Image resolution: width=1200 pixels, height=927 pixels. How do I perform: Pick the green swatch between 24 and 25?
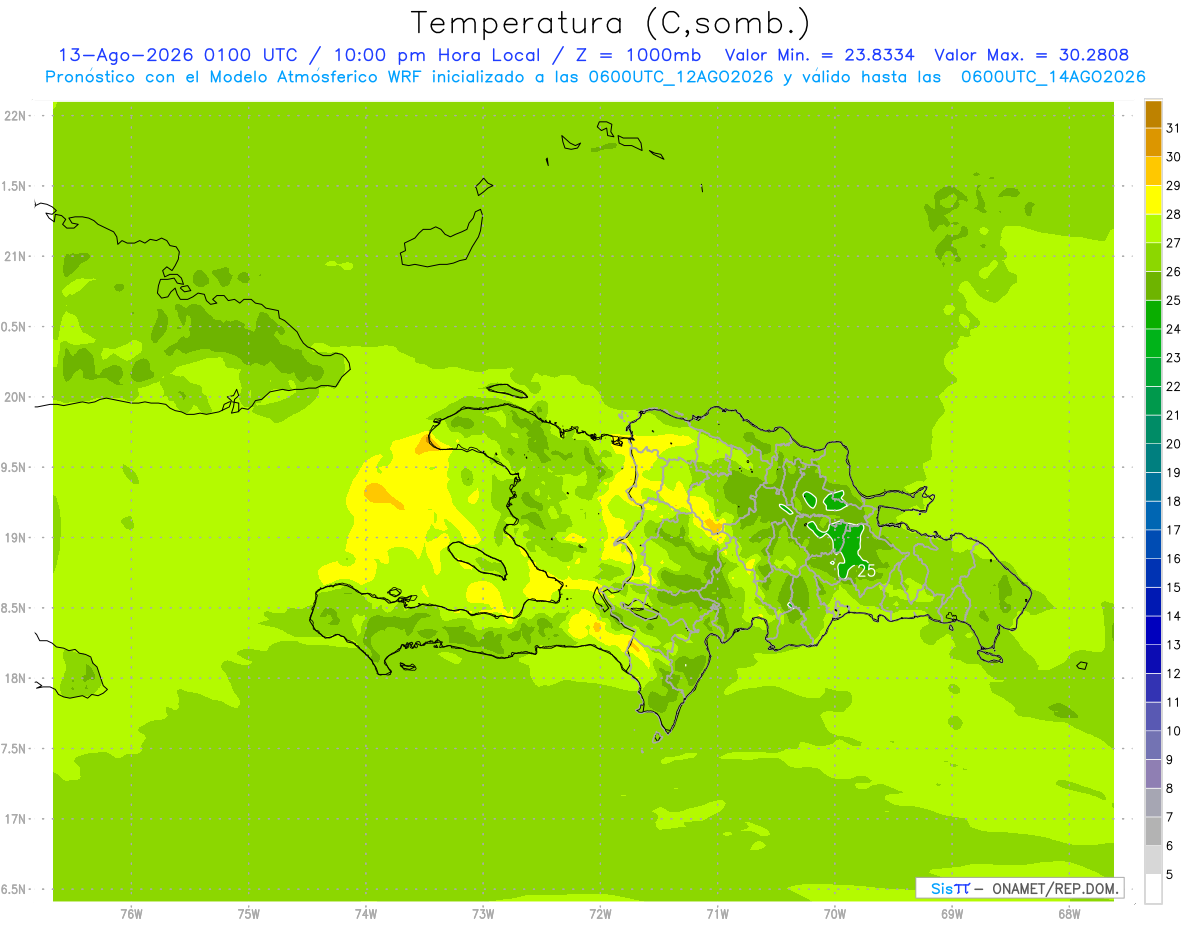[x=1153, y=315]
